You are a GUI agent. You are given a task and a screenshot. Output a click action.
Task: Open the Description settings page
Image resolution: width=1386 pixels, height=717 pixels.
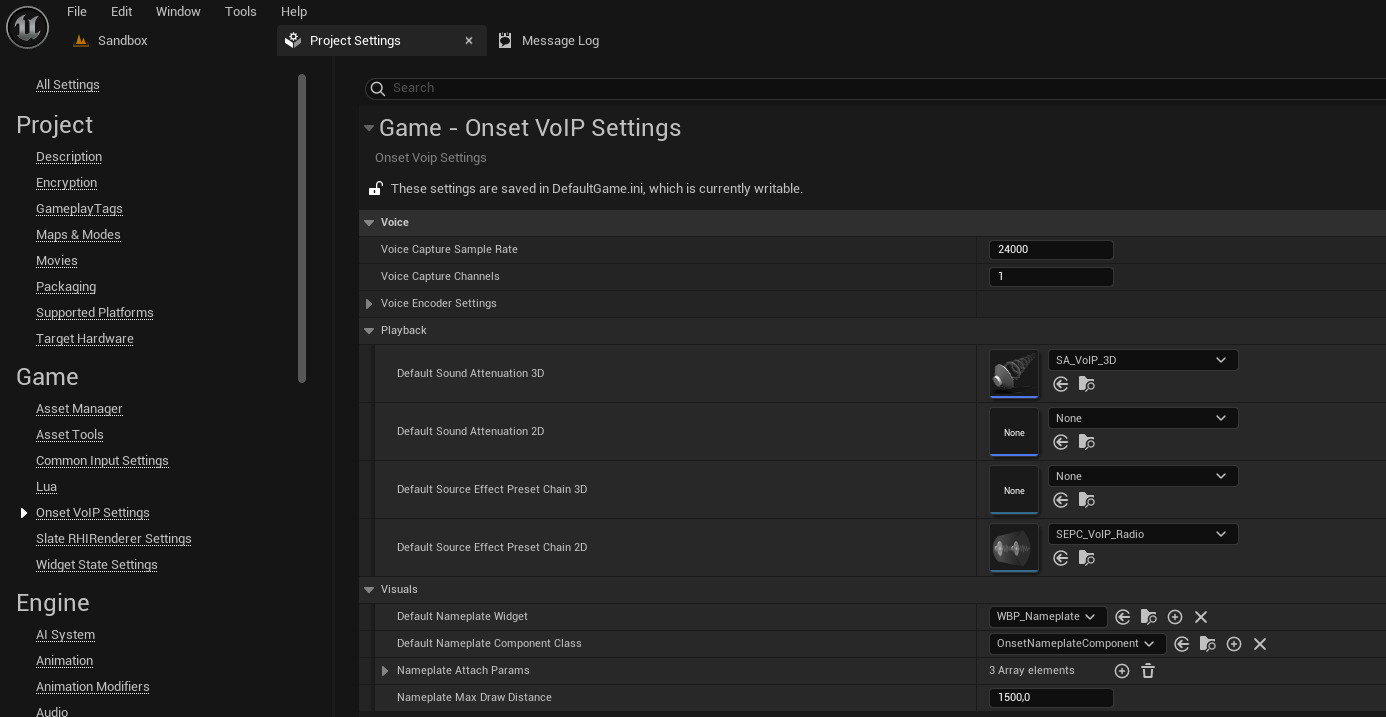[x=69, y=157]
